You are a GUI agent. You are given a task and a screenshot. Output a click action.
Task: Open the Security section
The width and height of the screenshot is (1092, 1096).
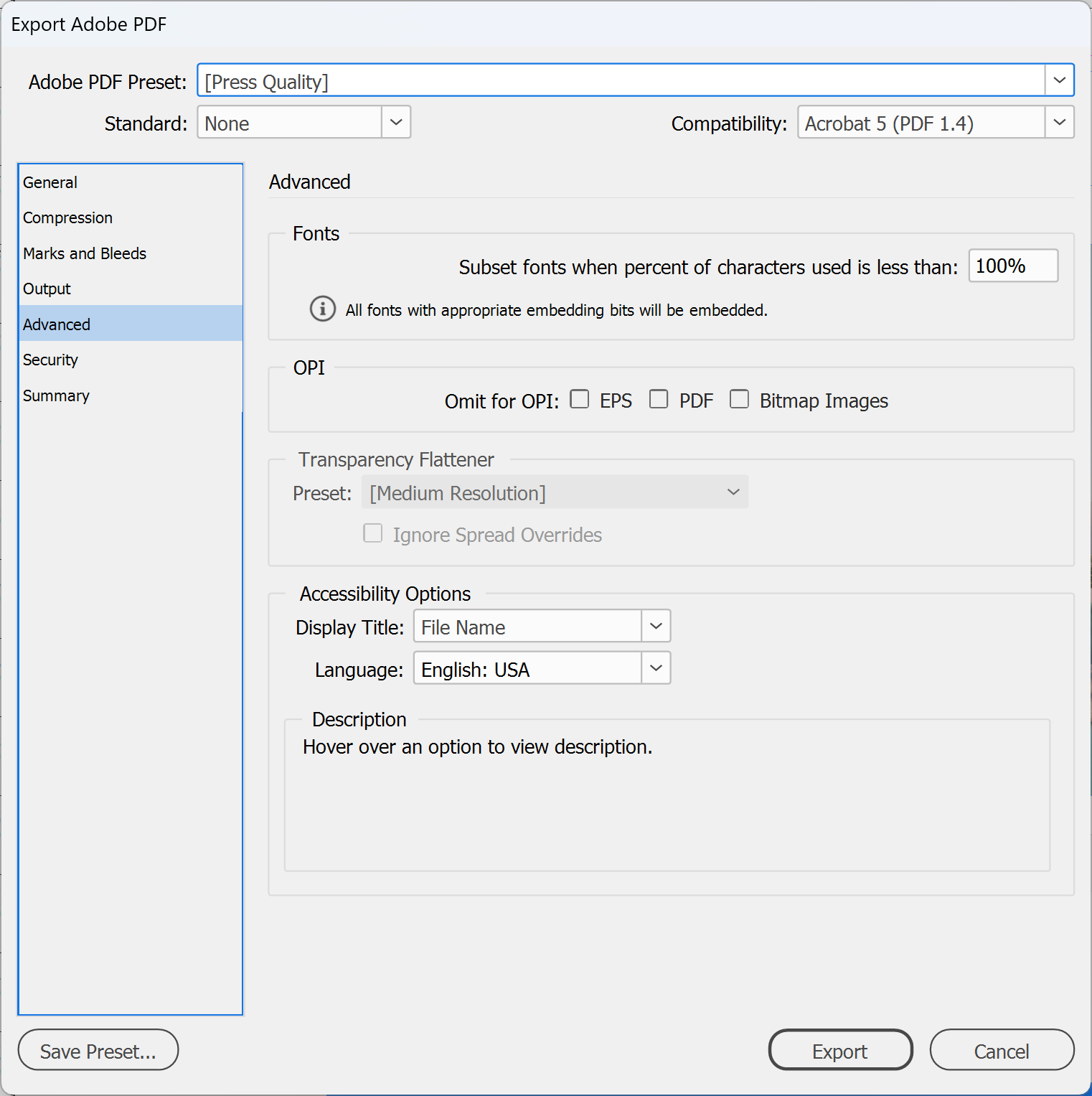(x=131, y=360)
